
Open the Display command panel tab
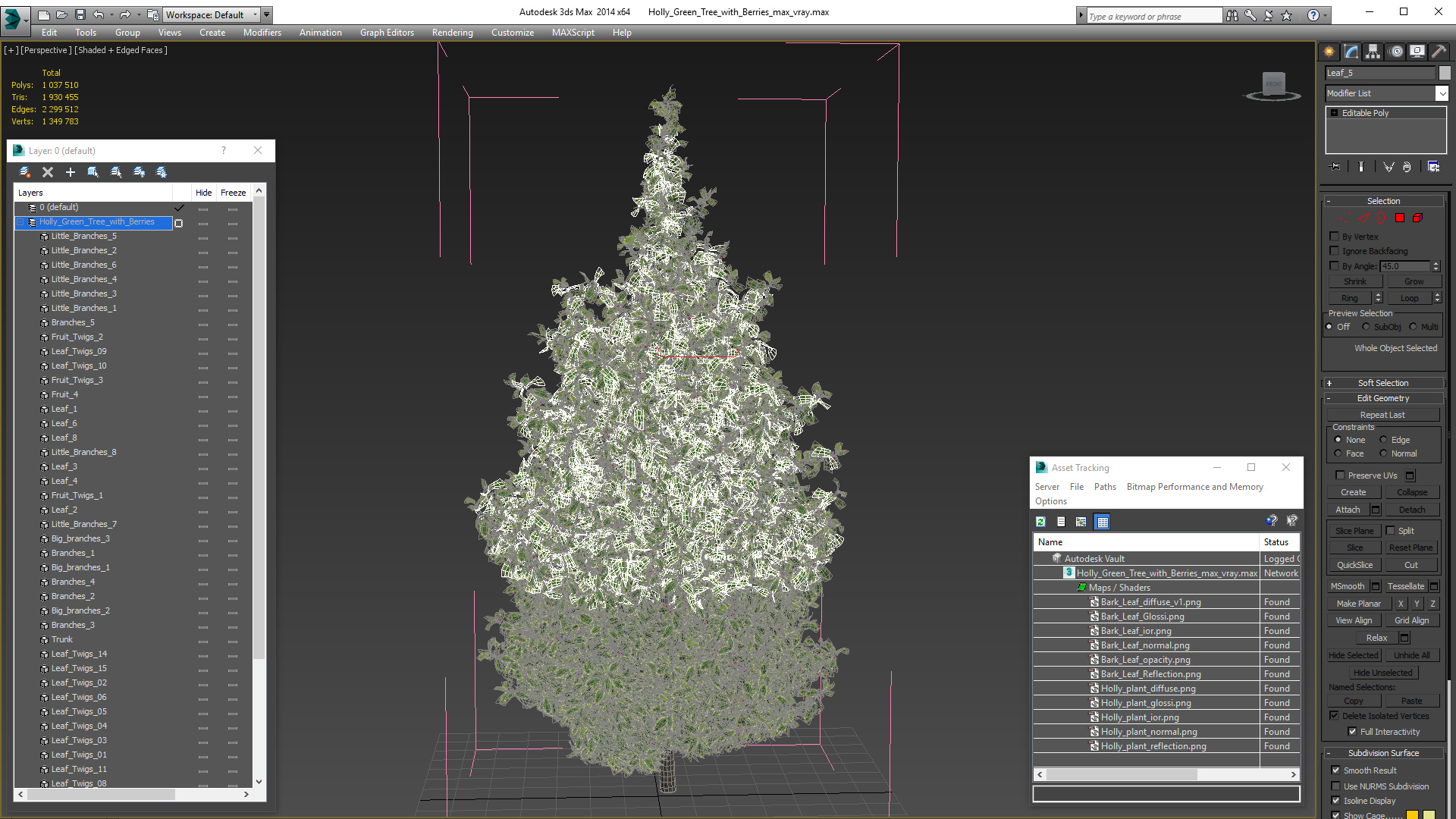point(1417,52)
